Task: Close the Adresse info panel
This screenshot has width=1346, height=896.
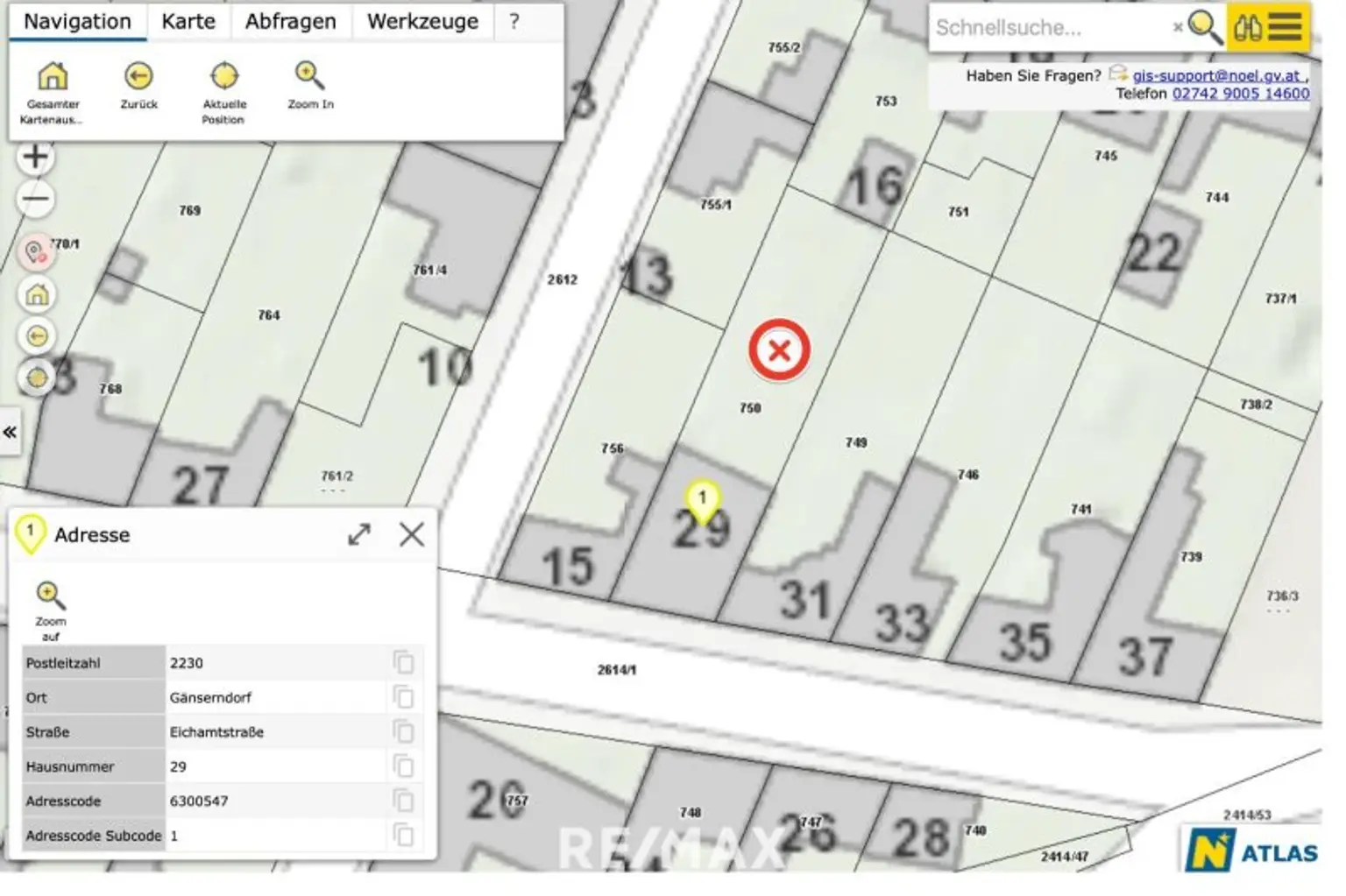Action: tap(412, 534)
